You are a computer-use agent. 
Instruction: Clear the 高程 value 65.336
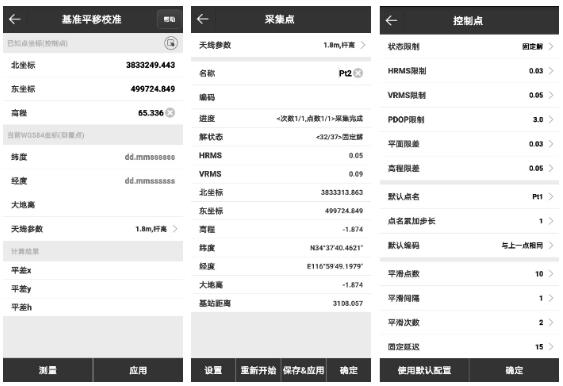point(170,113)
